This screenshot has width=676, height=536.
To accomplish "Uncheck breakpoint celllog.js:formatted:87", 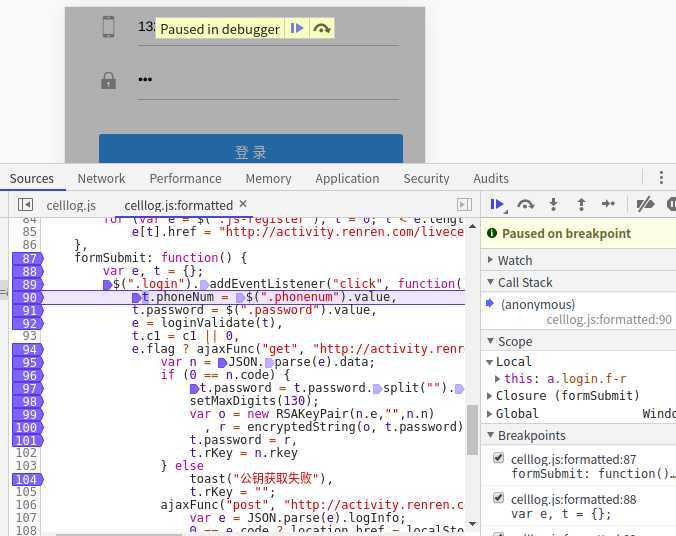I will point(498,458).
